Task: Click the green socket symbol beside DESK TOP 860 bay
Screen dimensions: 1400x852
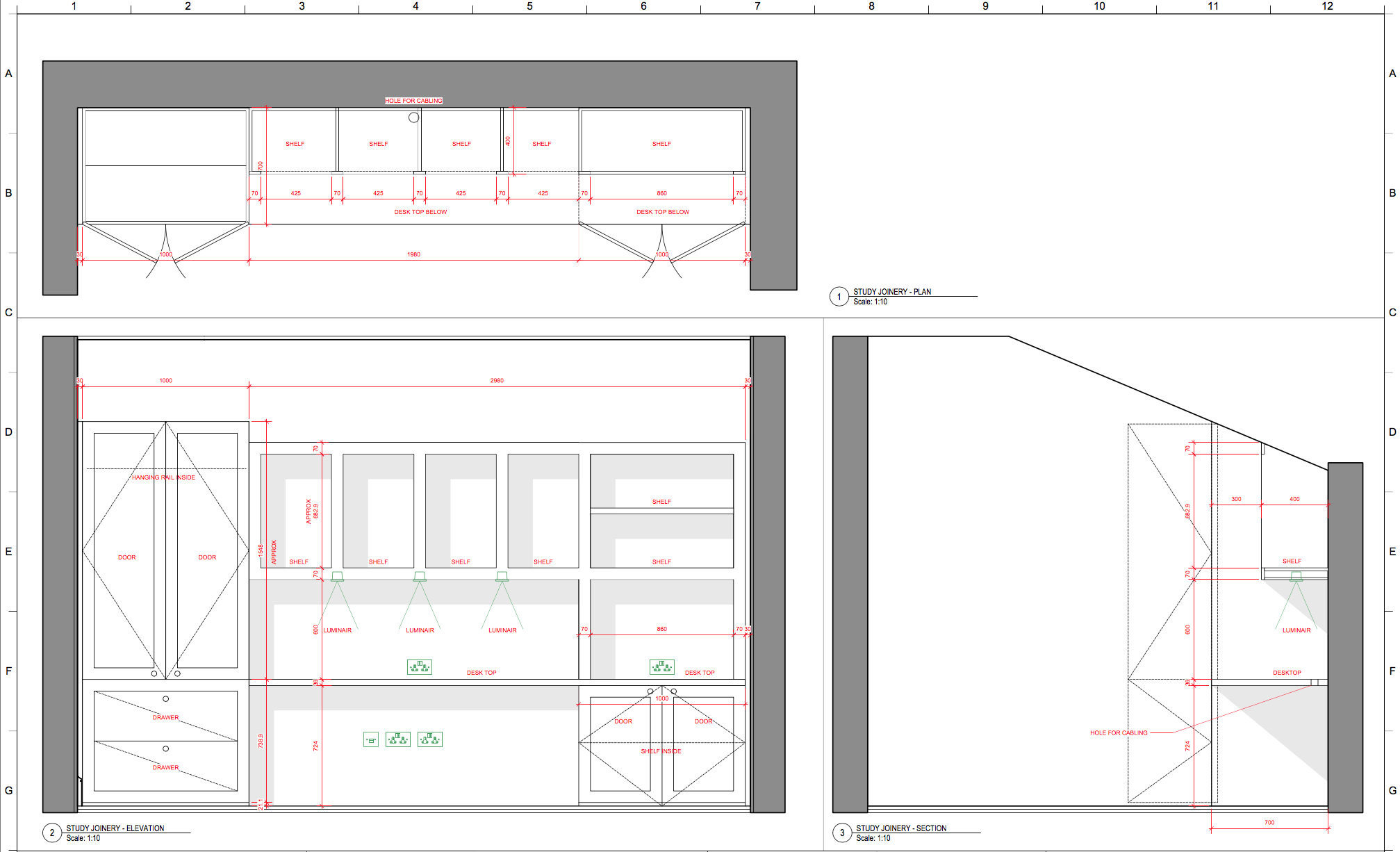Action: pos(662,667)
